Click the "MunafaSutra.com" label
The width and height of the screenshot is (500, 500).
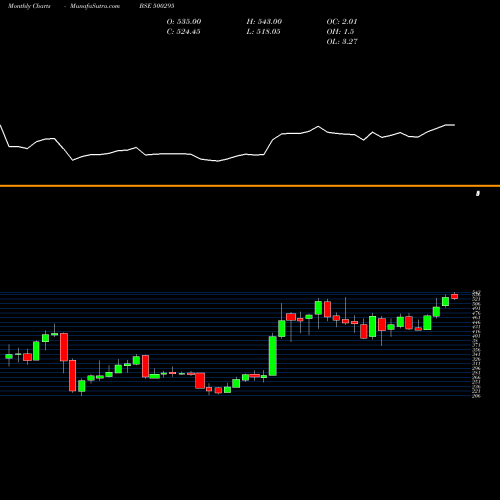pos(95,6)
